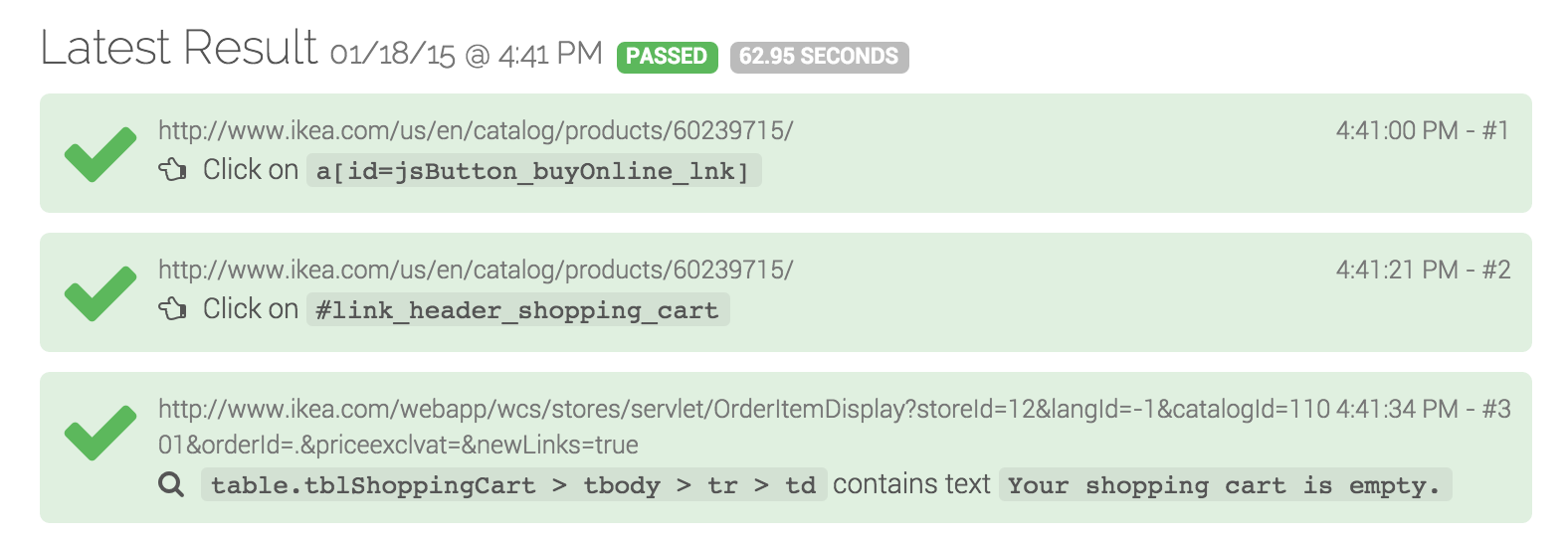This screenshot has height=541, width=1568.
Task: Click the 01/18/15 @ 4:41 PM date
Action: (467, 54)
